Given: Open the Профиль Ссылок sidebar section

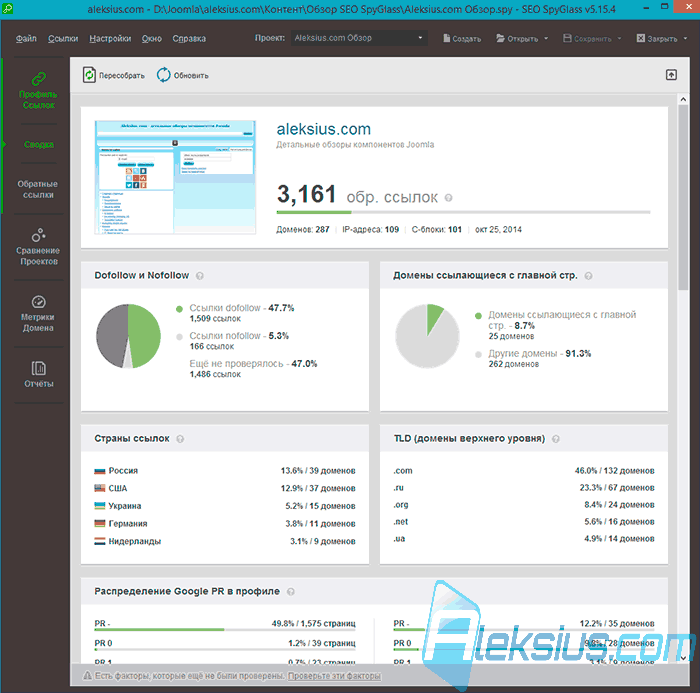Looking at the screenshot, I should point(38,91).
